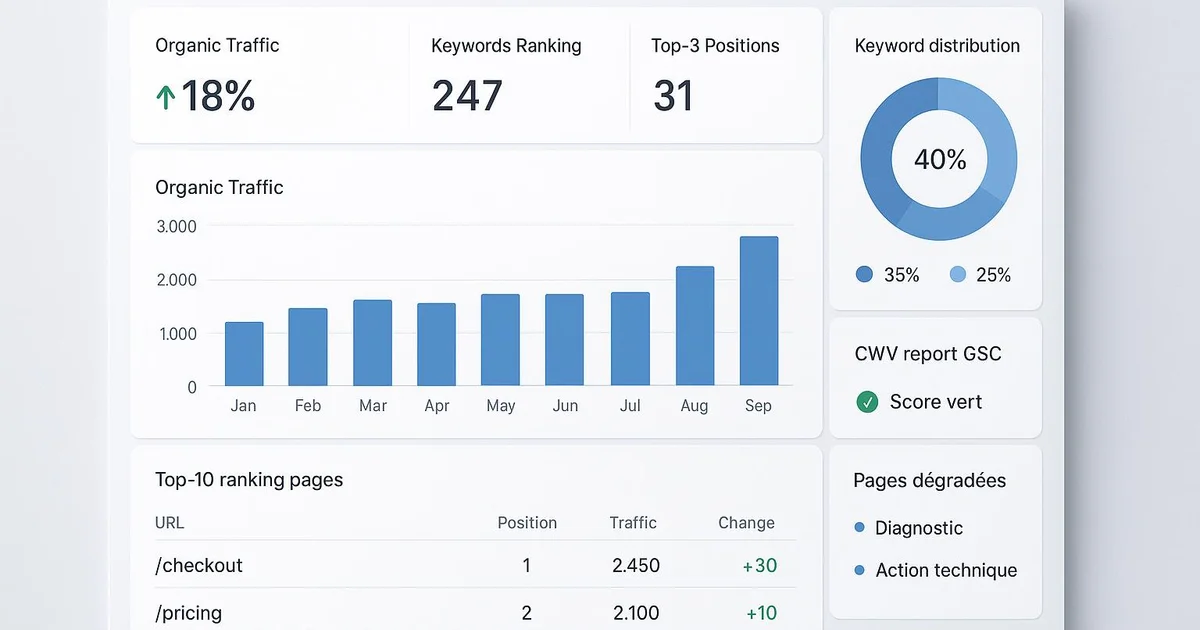
Task: Click the 1.000 axis label
Action: 177,333
